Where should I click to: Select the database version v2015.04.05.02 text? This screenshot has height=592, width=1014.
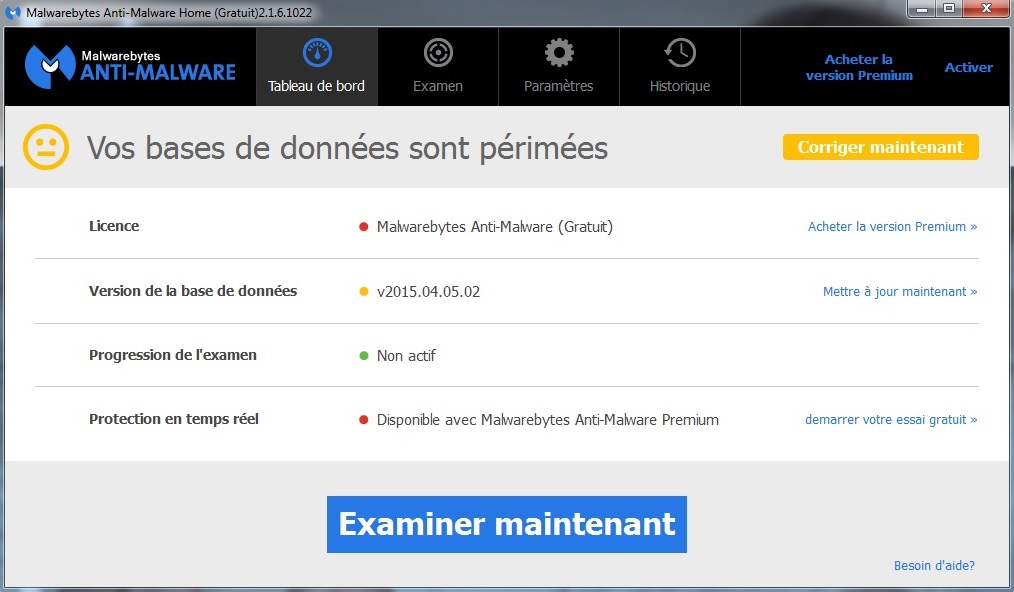428,292
